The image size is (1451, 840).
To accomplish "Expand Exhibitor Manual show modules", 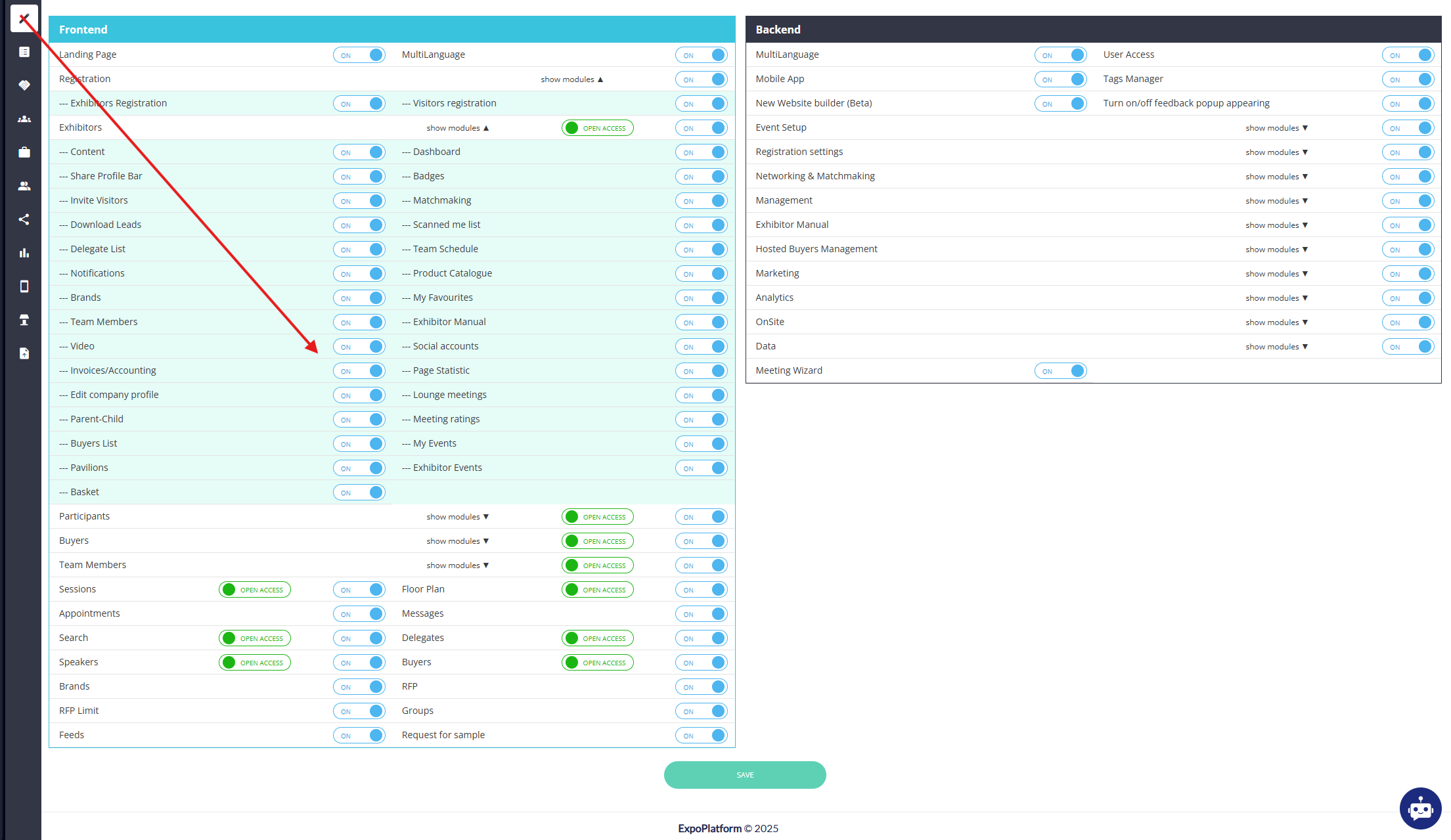I will (1276, 225).
